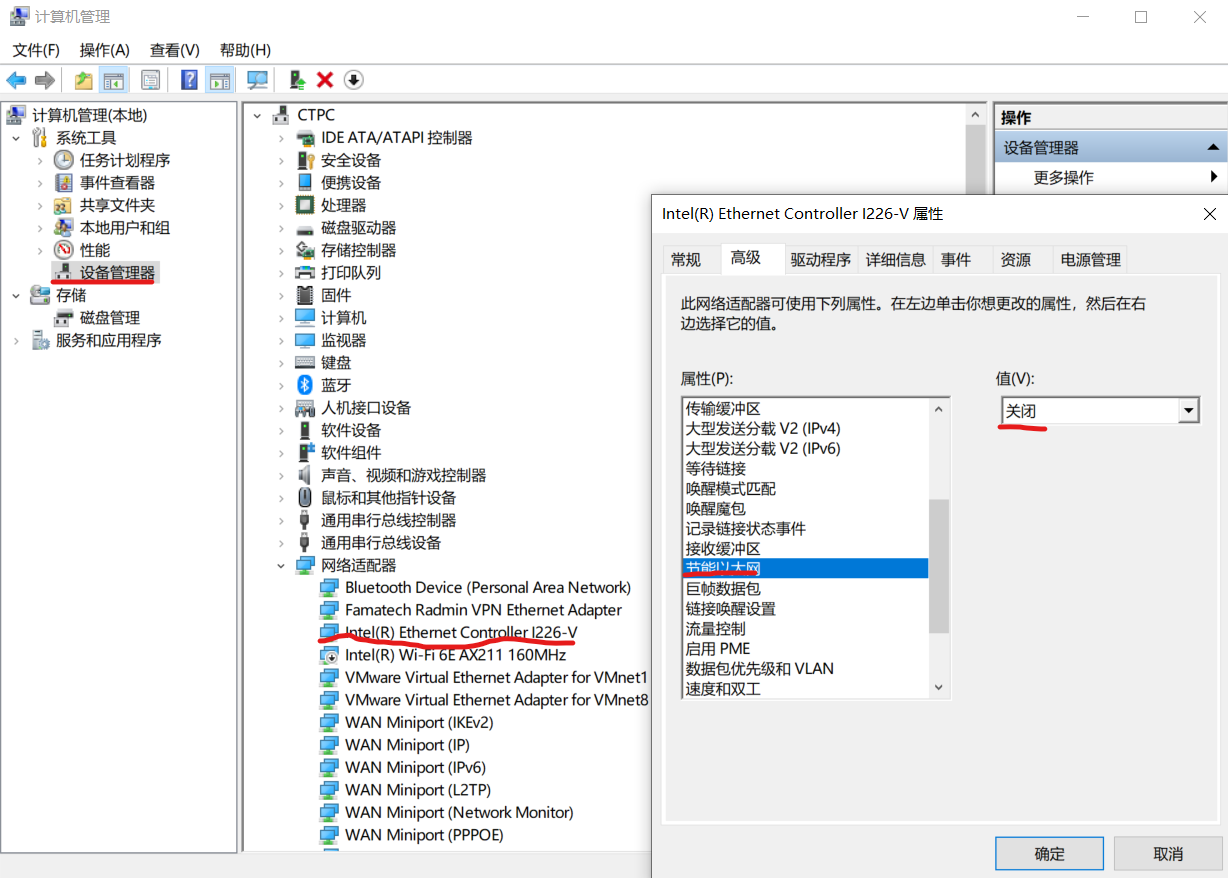Open the 值(V) dropdown showing 关闭

[x=1188, y=410]
